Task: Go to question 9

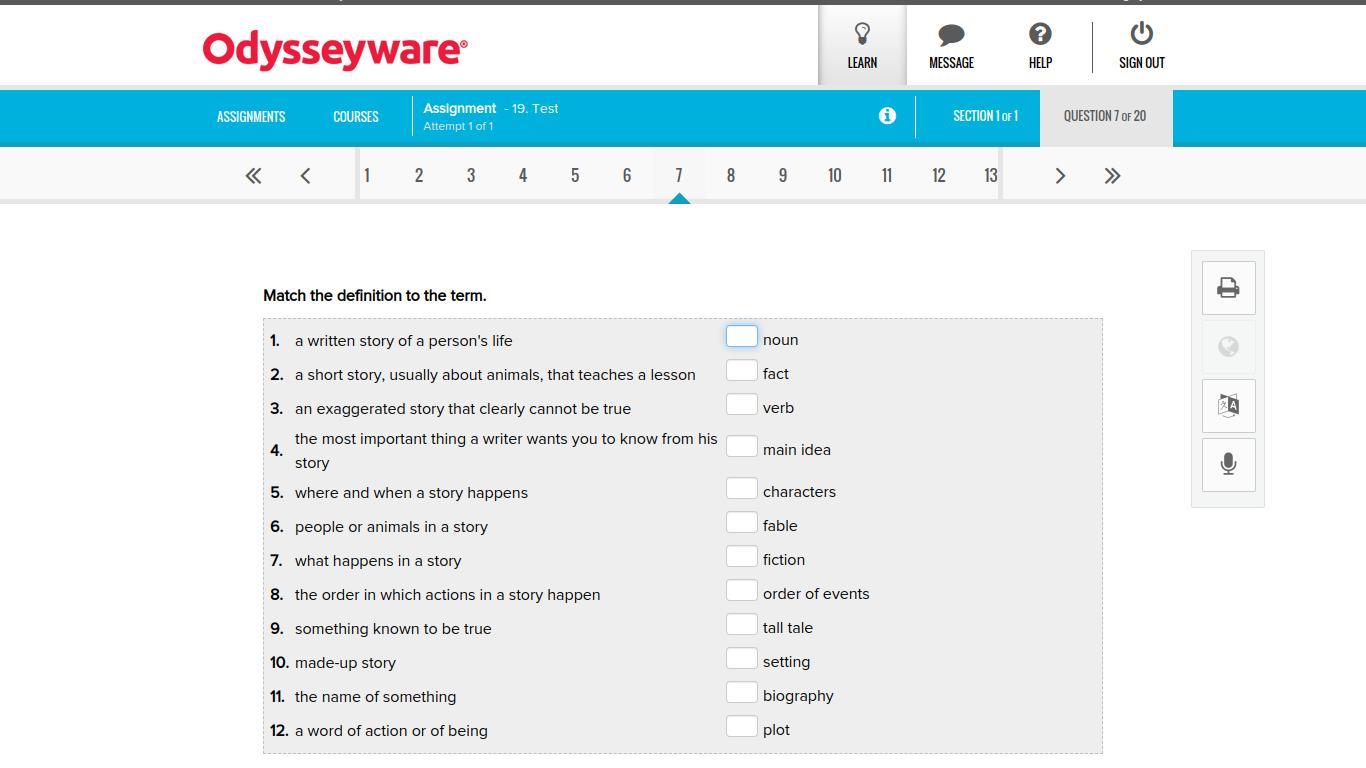Action: (783, 176)
